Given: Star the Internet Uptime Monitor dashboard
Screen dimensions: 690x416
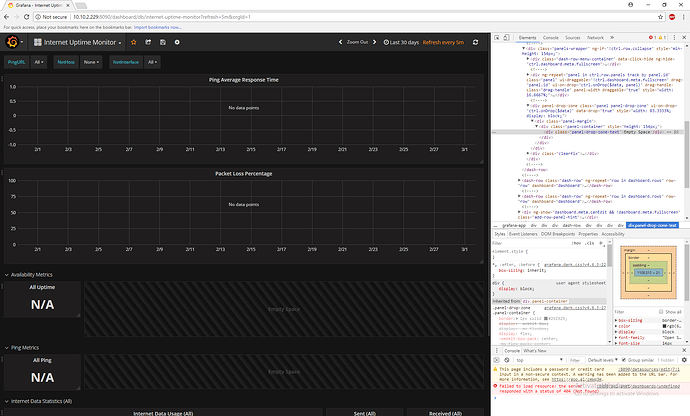Looking at the screenshot, I should click(x=134, y=42).
